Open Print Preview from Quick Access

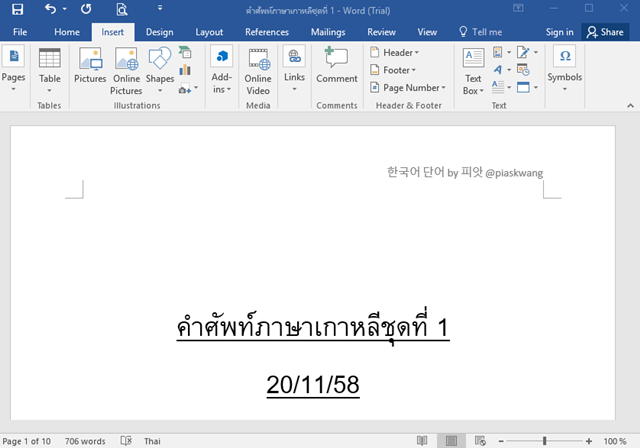coord(122,9)
